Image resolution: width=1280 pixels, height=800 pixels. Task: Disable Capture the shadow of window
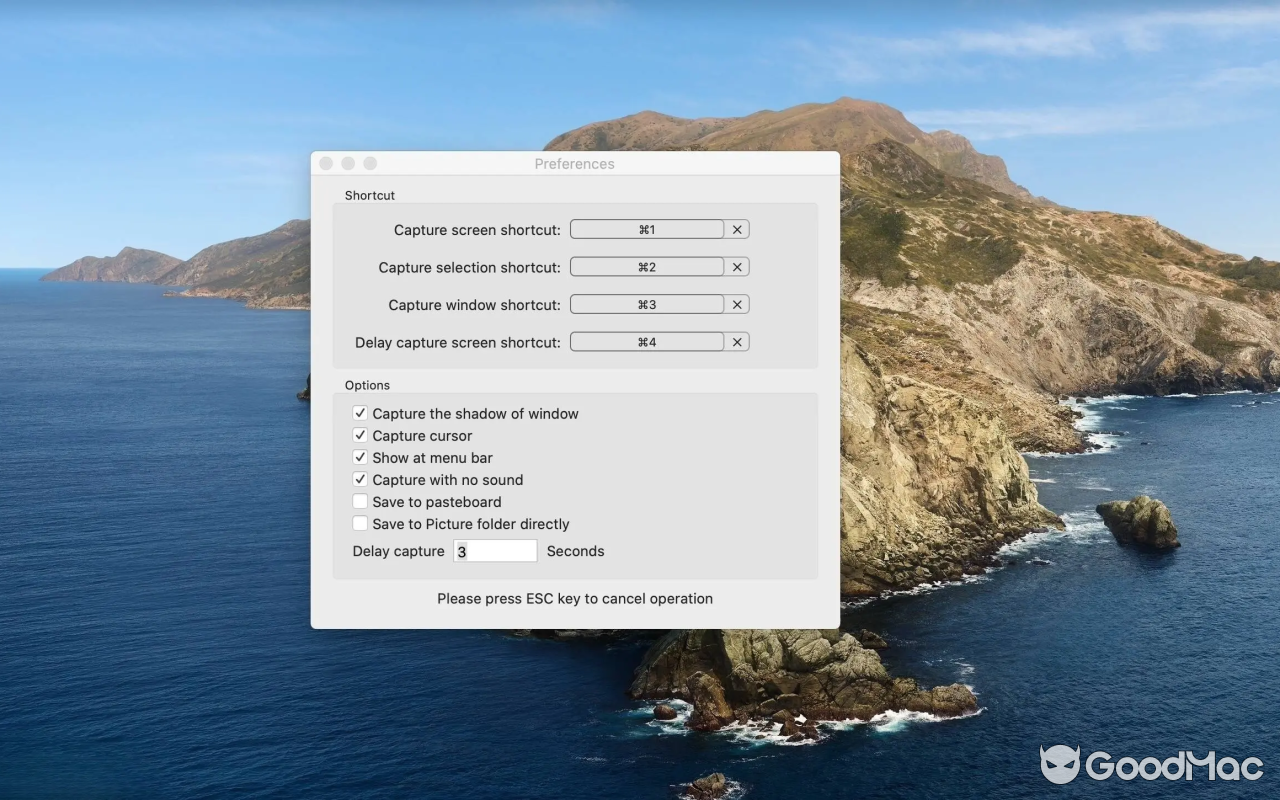point(360,413)
